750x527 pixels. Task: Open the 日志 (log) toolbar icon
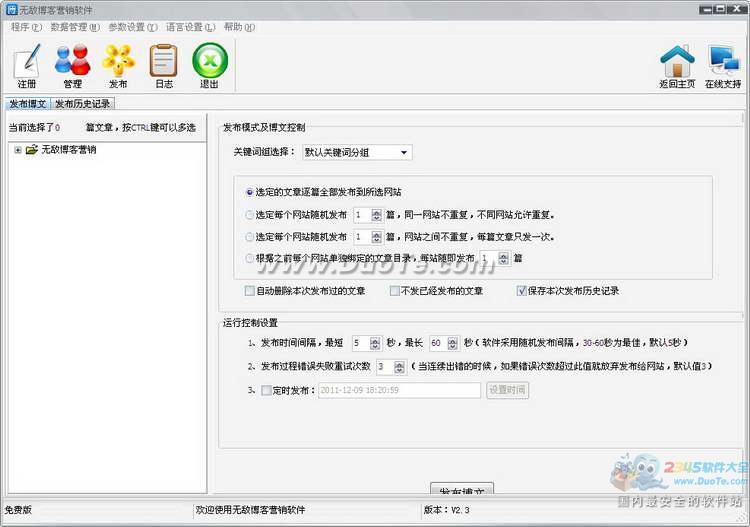tap(164, 66)
